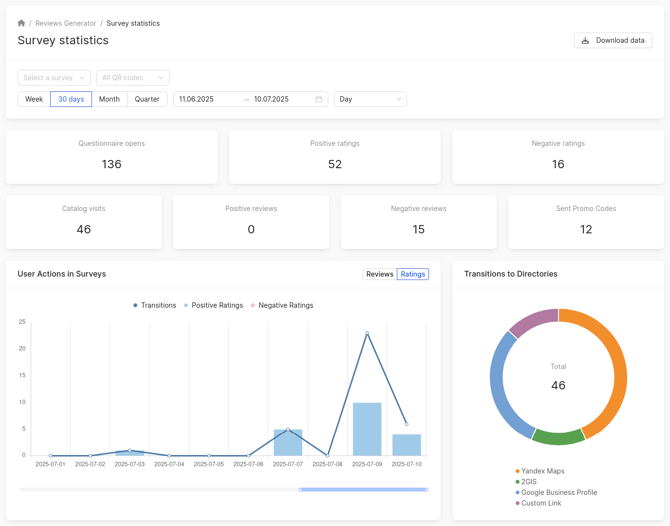Toggle the Transitions legend marker
Viewport: 670px width, 526px height.
tap(136, 305)
